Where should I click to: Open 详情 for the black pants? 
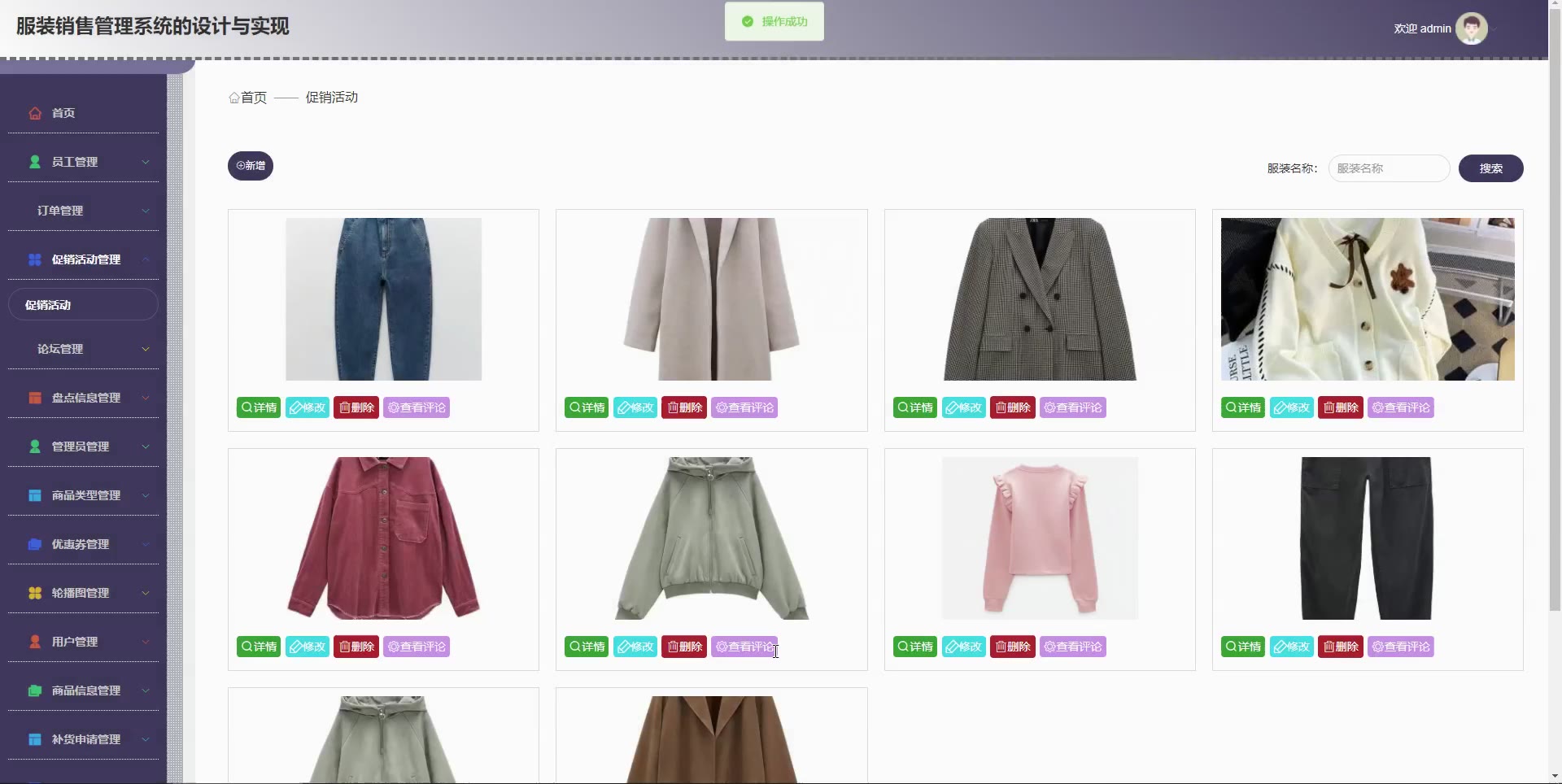point(1243,647)
